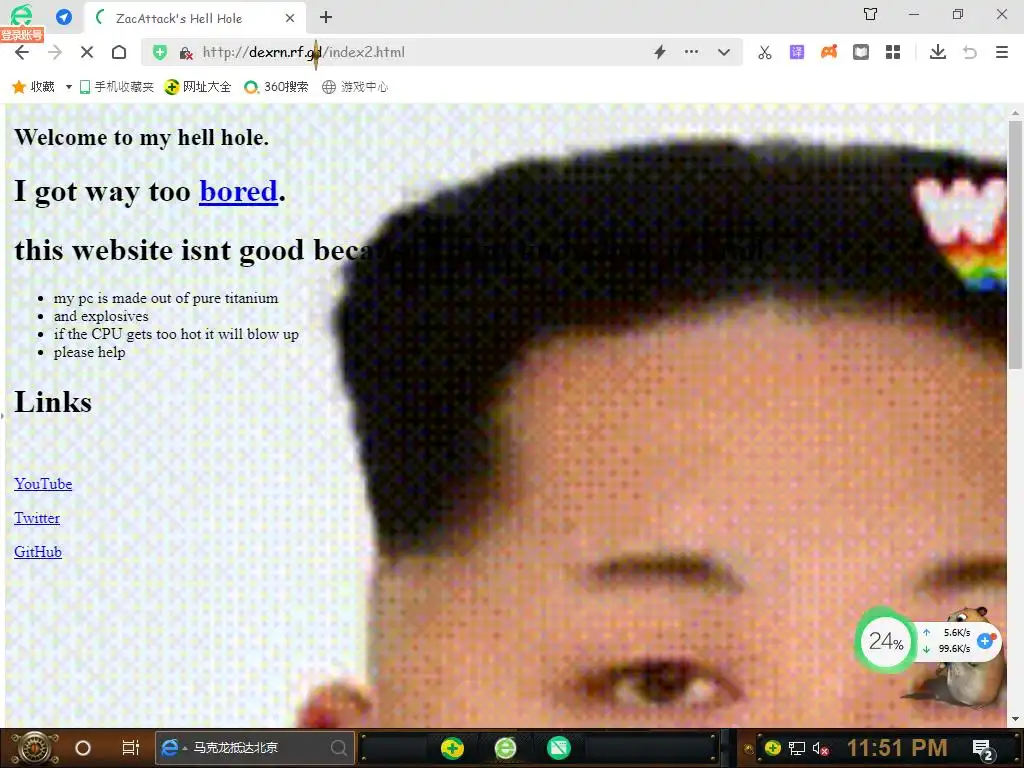
Task: Stop loading the page
Action: coord(87,52)
